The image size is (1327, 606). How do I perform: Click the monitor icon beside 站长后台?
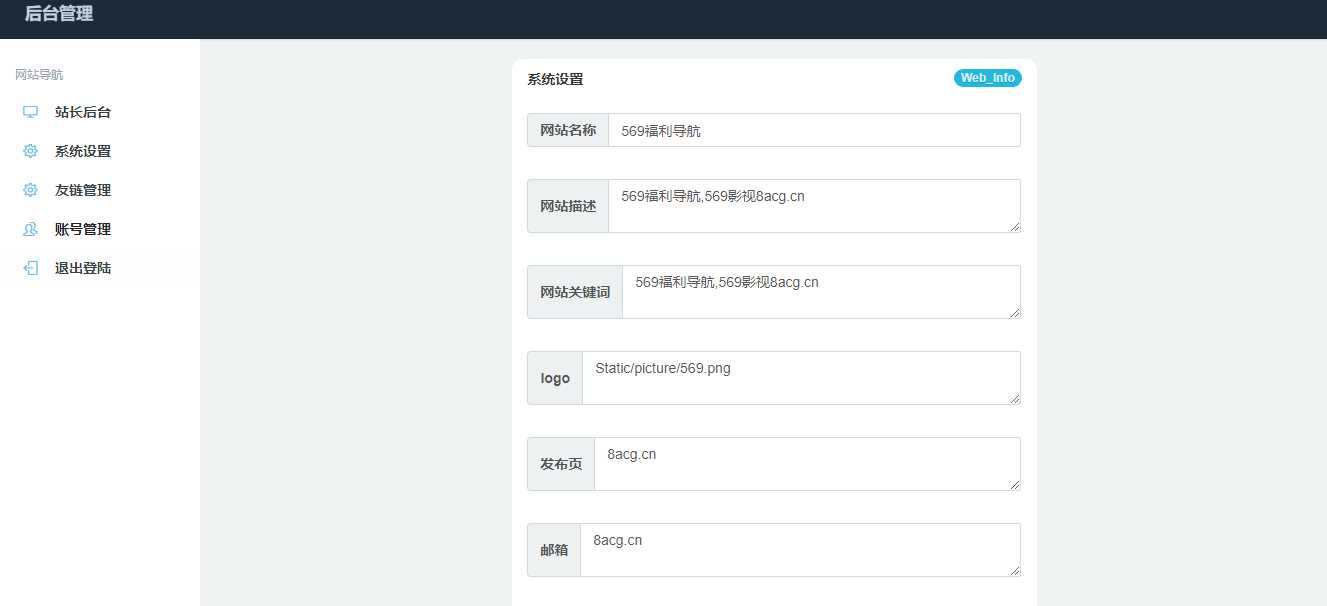click(29, 111)
